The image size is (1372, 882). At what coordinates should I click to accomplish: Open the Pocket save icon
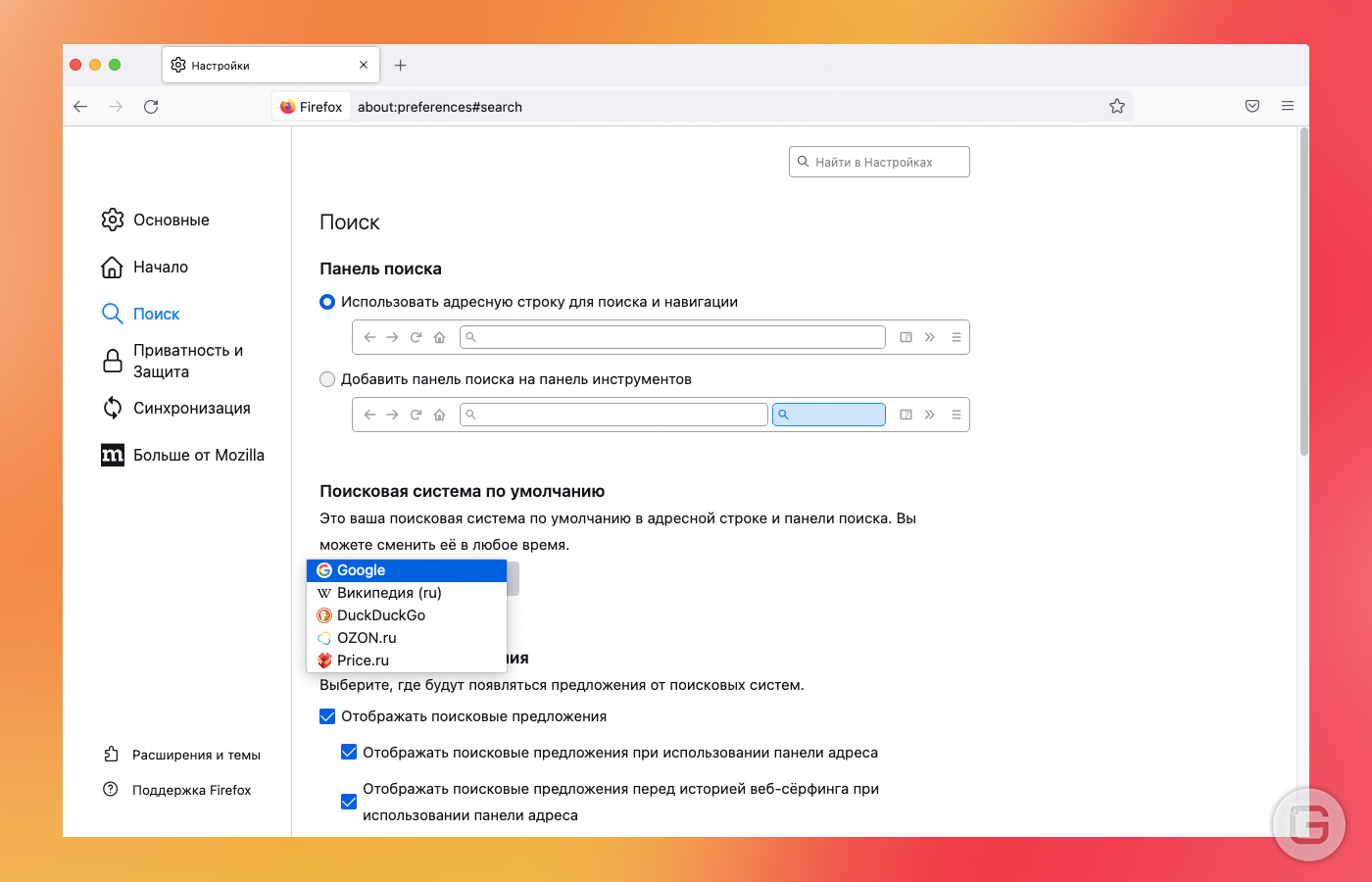1252,107
